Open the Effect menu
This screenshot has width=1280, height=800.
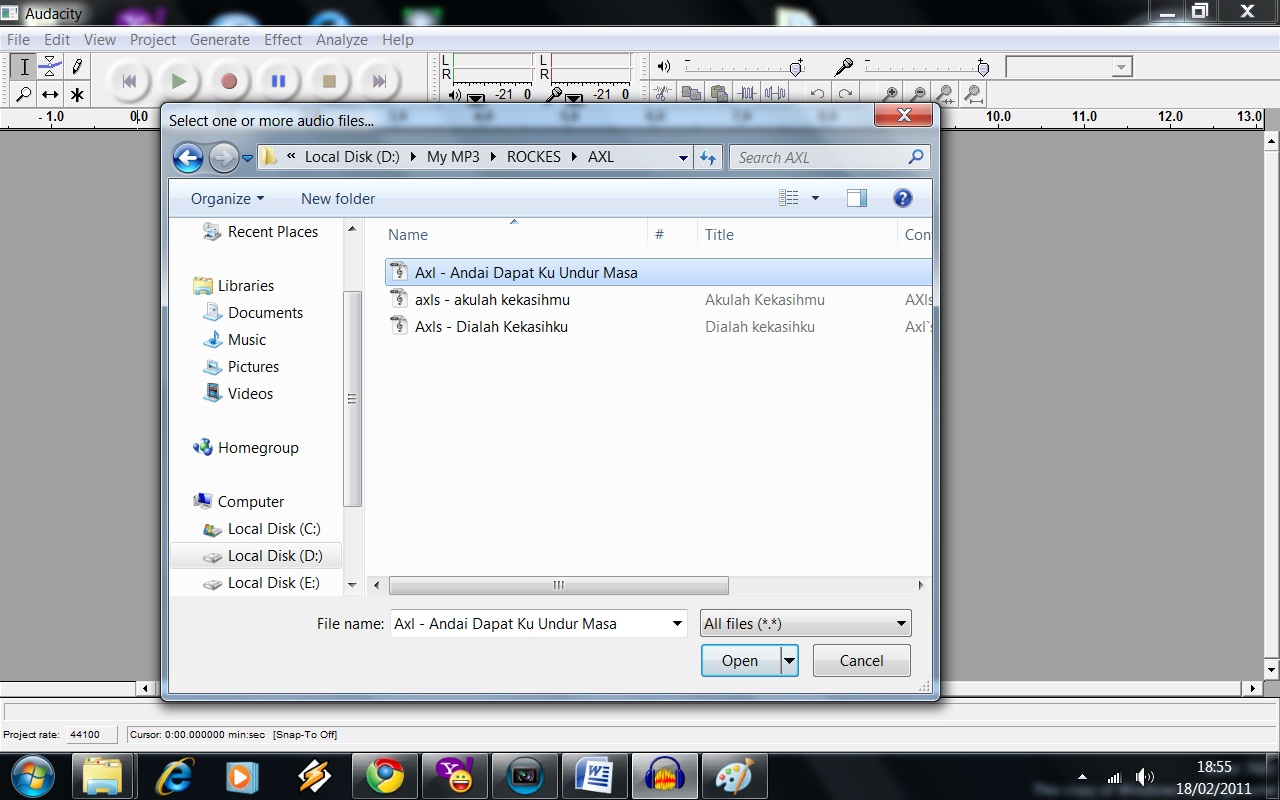click(x=283, y=40)
